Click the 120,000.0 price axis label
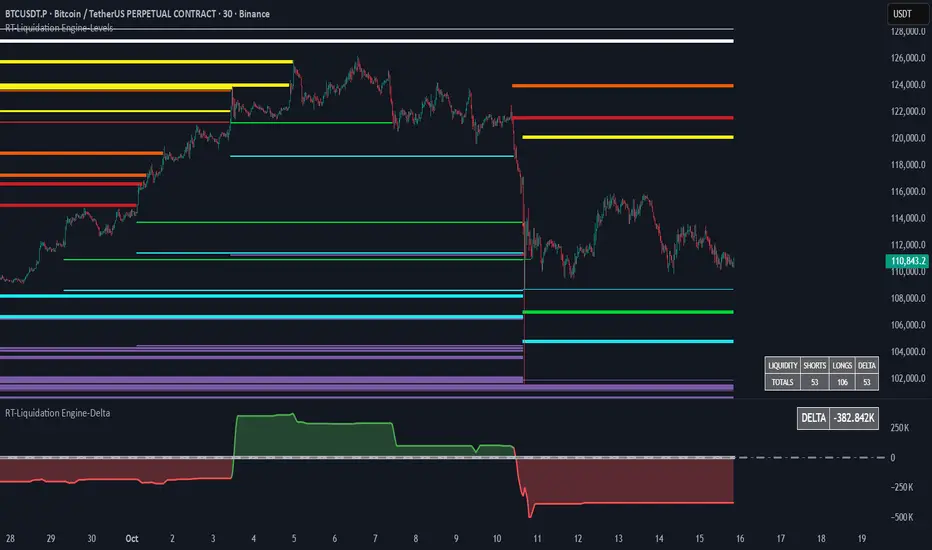Screen dimensions: 932x550 908,138
